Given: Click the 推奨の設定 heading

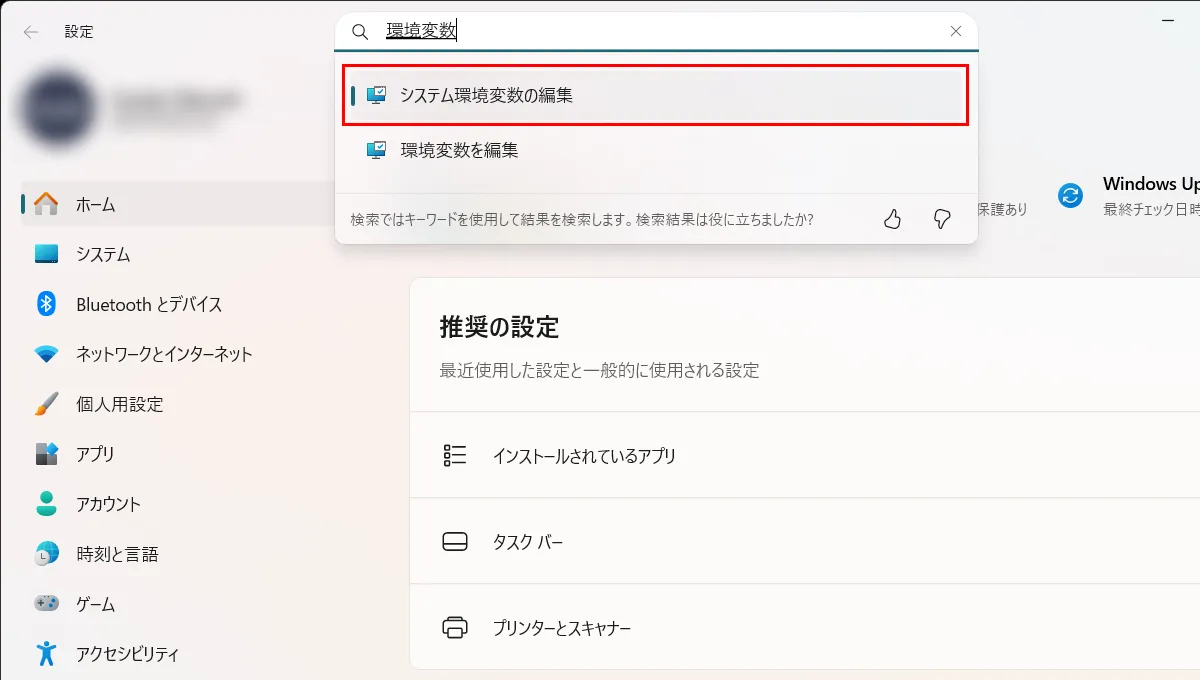Looking at the screenshot, I should 499,326.
